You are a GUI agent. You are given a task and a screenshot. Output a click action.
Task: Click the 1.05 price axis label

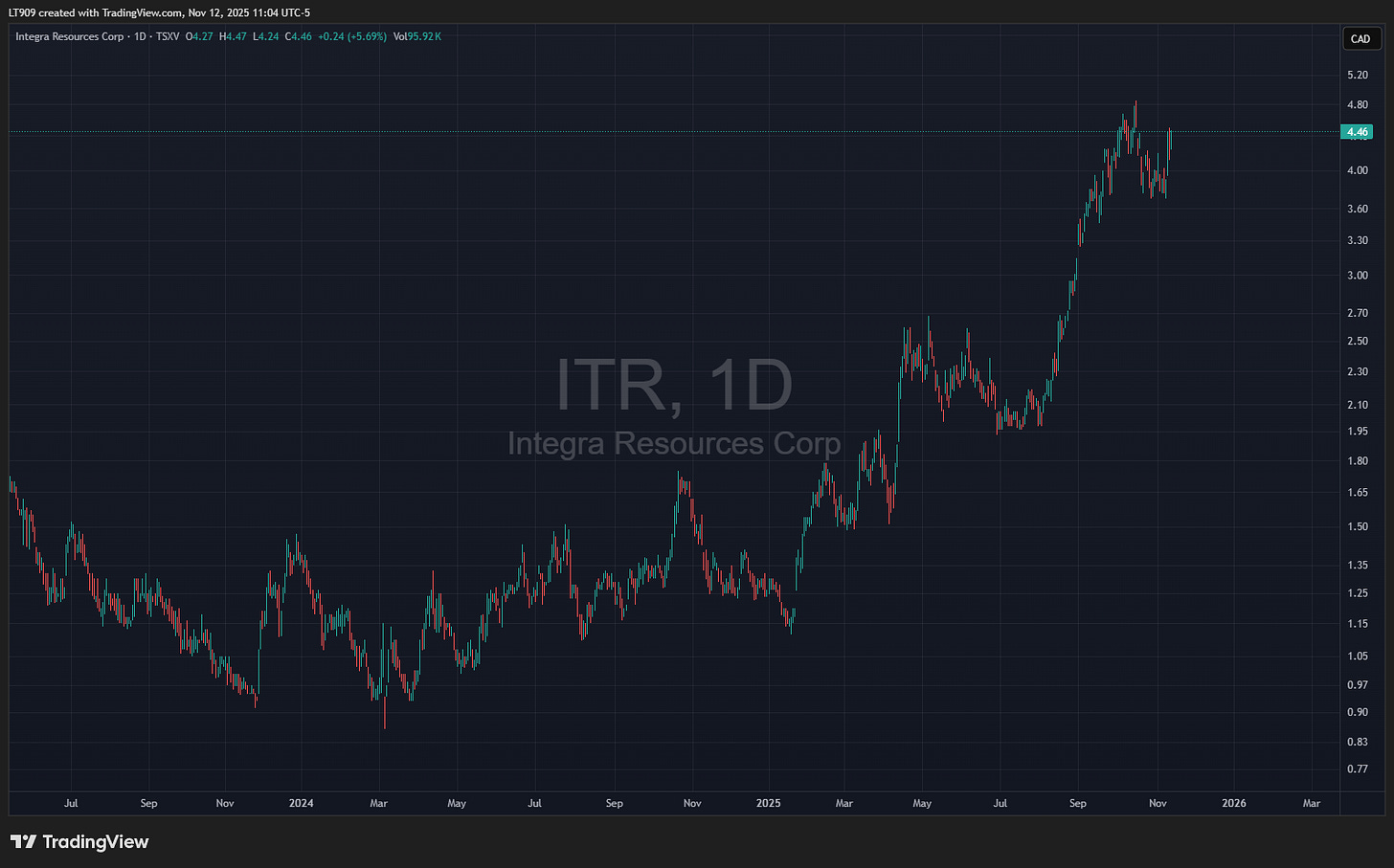click(1357, 657)
